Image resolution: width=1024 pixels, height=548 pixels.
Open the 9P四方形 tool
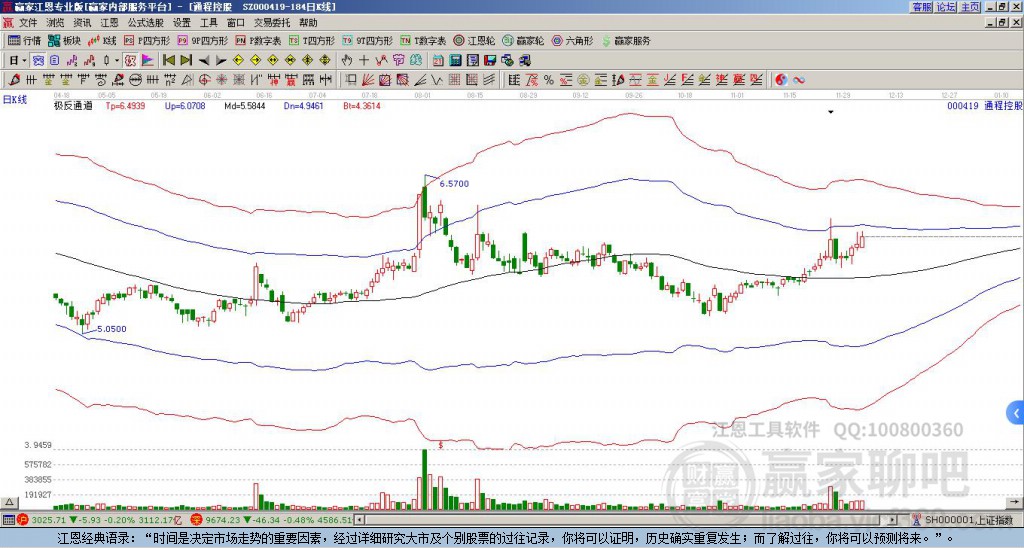click(x=202, y=40)
